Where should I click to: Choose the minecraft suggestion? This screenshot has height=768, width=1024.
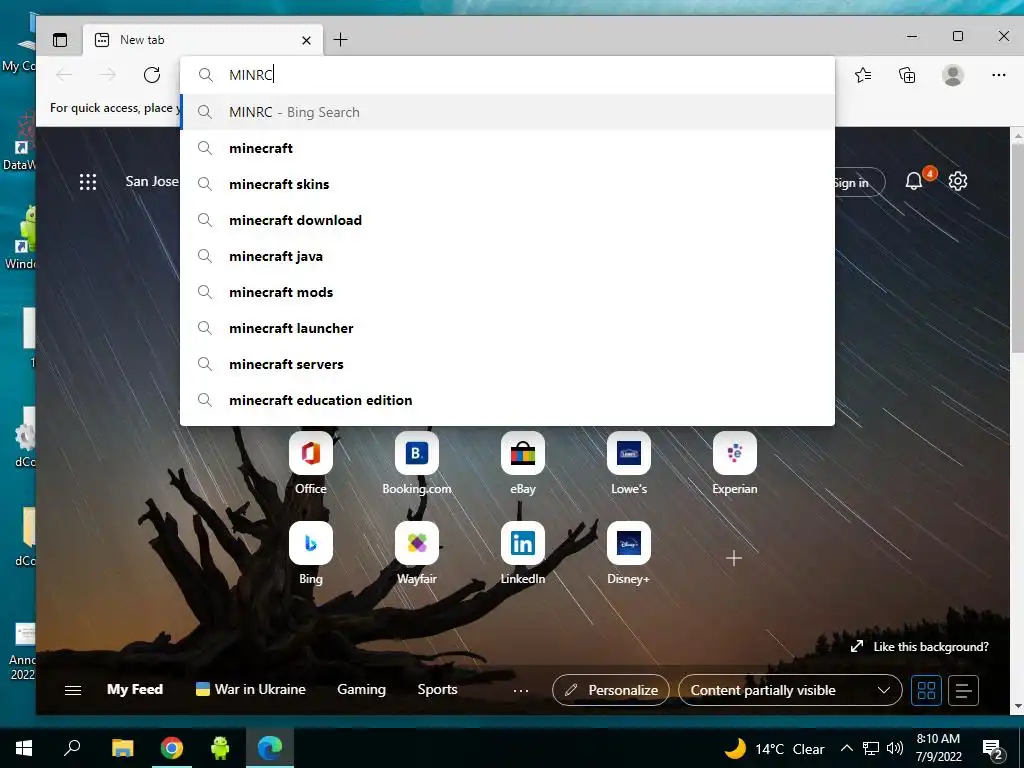tap(507, 148)
